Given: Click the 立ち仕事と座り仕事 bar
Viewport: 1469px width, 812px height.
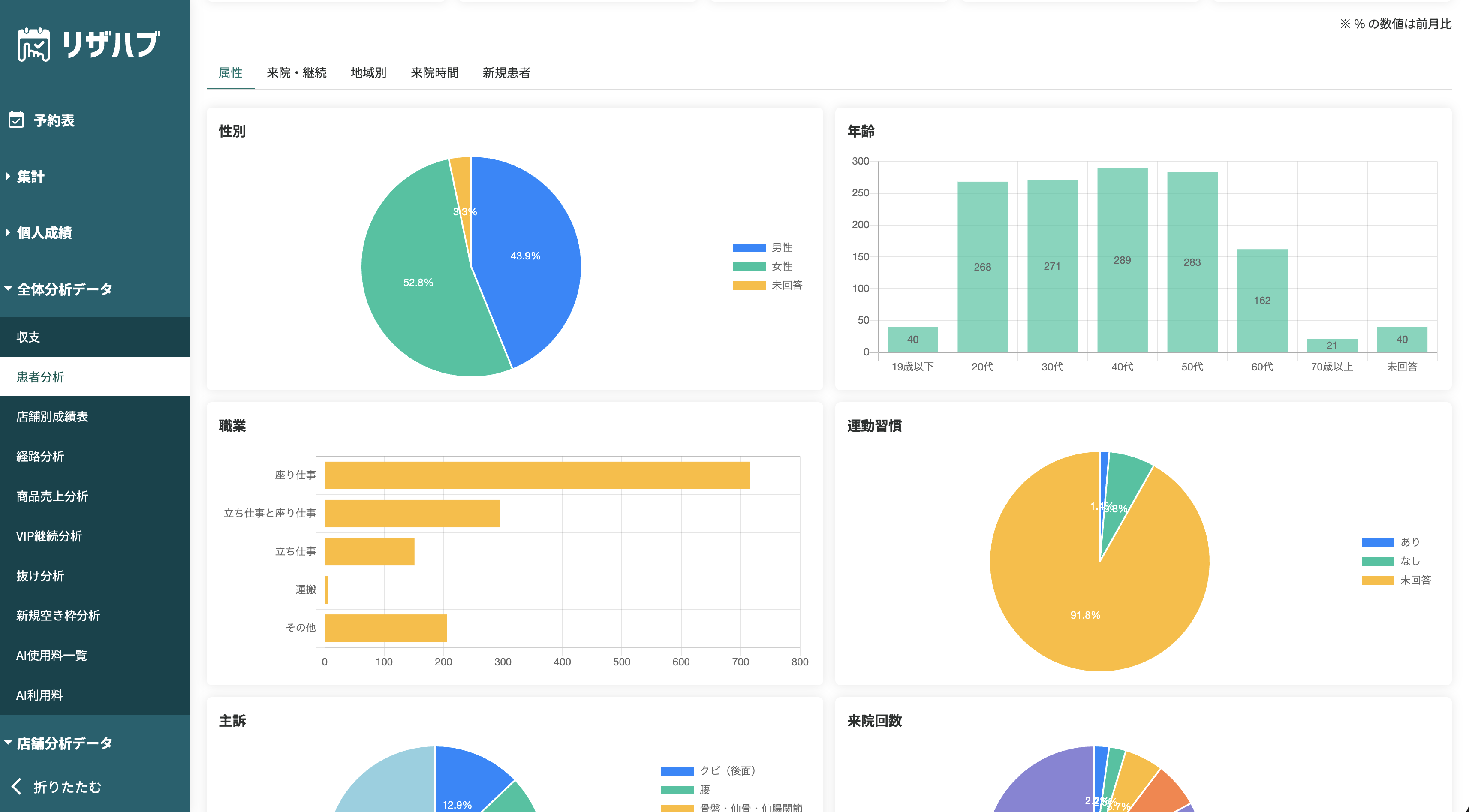Looking at the screenshot, I should (412, 513).
